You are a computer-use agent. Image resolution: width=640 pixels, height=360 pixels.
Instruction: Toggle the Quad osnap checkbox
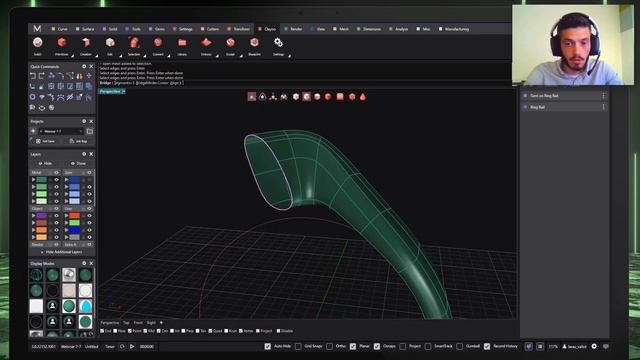211,331
